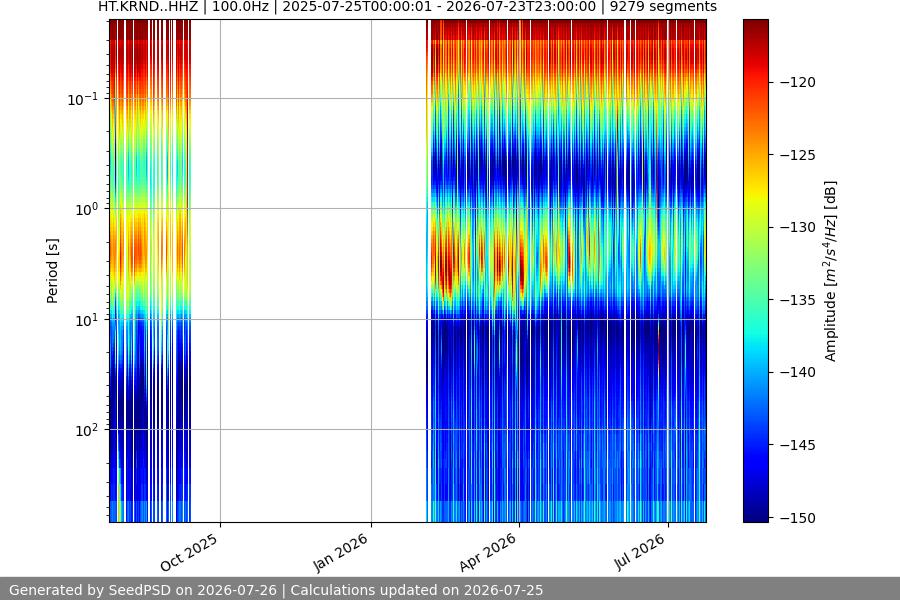The height and width of the screenshot is (600, 900).
Task: Click the -125 colorbar tick label
Action: pyautogui.click(x=797, y=155)
